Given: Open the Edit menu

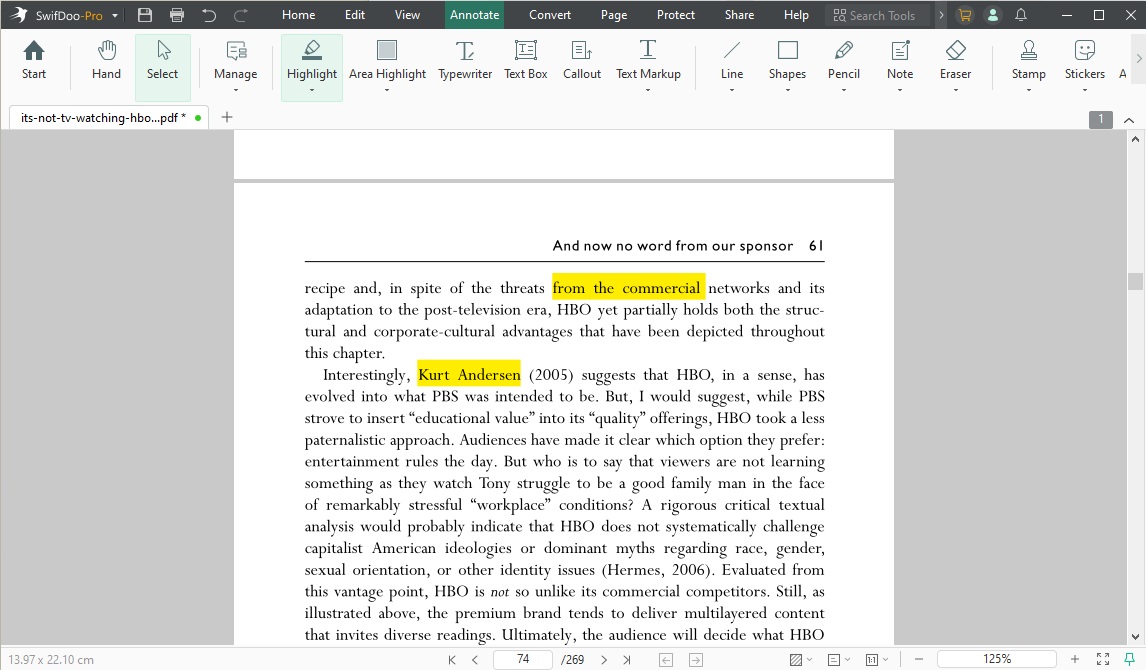Looking at the screenshot, I should click(354, 15).
